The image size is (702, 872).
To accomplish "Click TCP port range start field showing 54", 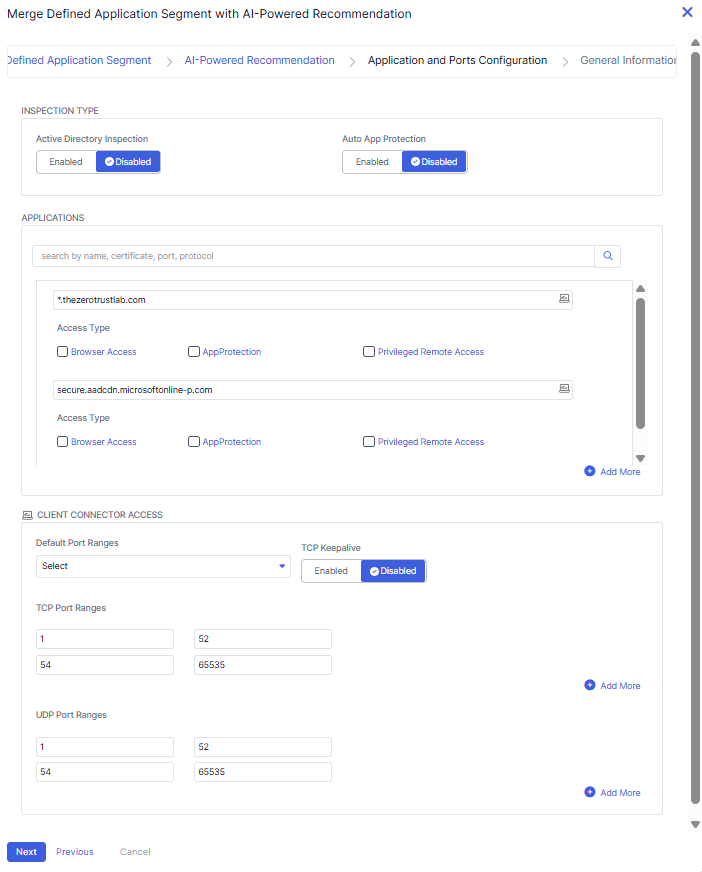I will (105, 665).
